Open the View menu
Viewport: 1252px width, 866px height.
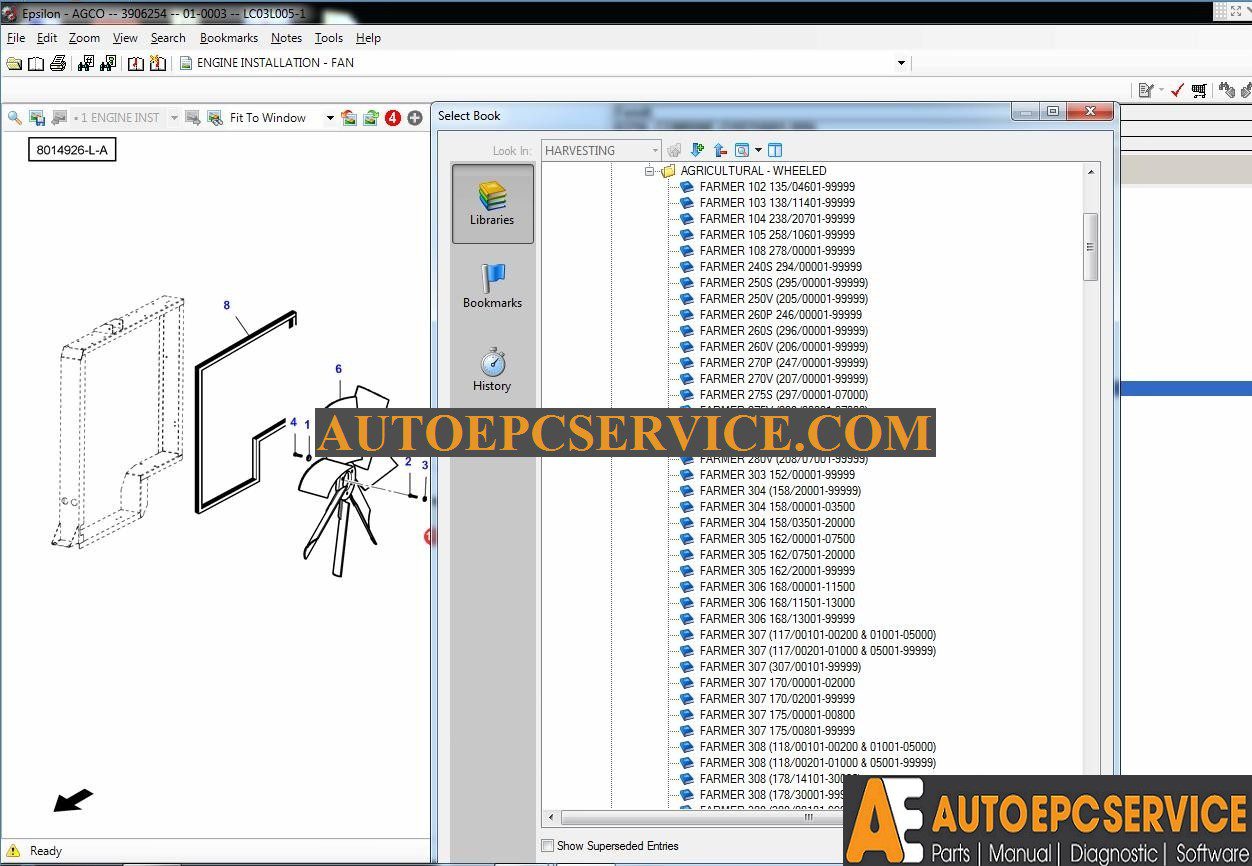click(x=125, y=38)
